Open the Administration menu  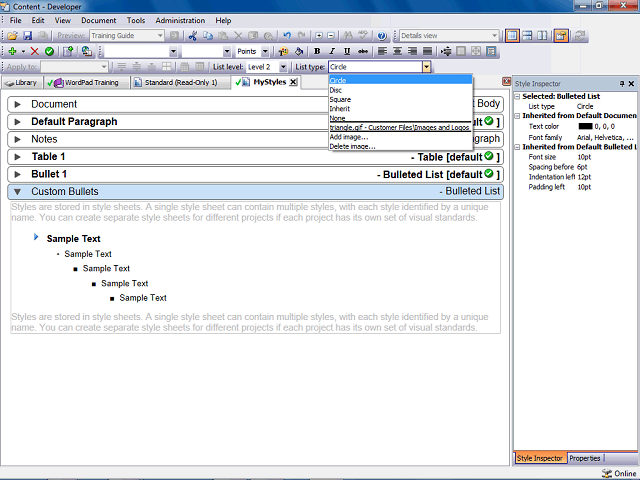(180, 20)
